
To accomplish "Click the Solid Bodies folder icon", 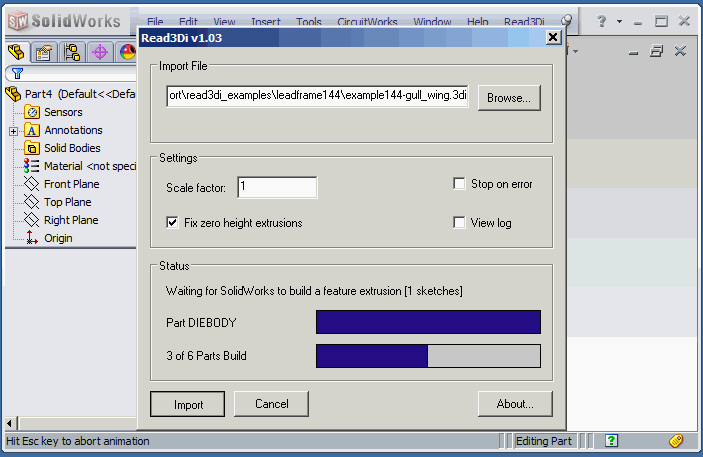I will [x=32, y=148].
